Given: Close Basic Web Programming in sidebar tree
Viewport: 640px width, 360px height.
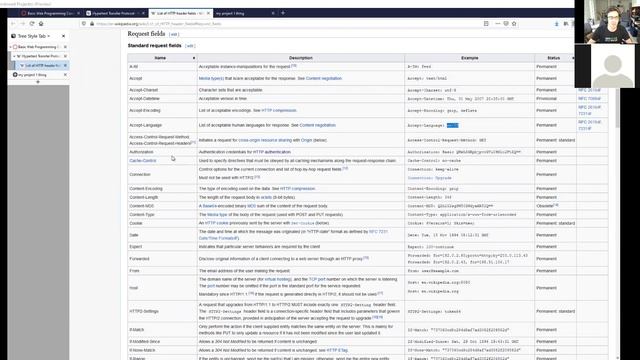Looking at the screenshot, I should 65,47.
